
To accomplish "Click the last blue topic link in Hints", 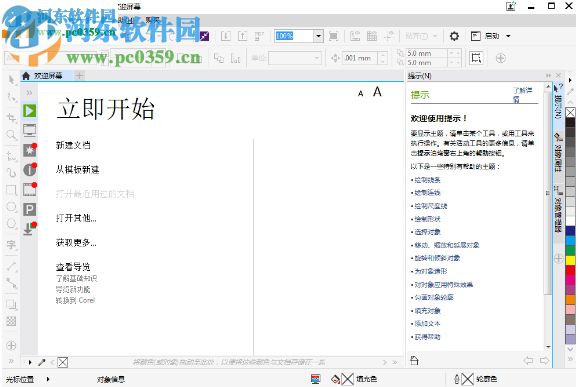I will tap(427, 337).
